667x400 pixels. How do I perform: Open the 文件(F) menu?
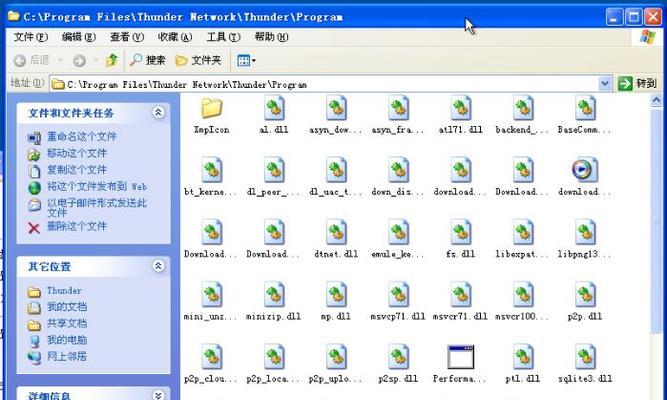click(x=31, y=37)
